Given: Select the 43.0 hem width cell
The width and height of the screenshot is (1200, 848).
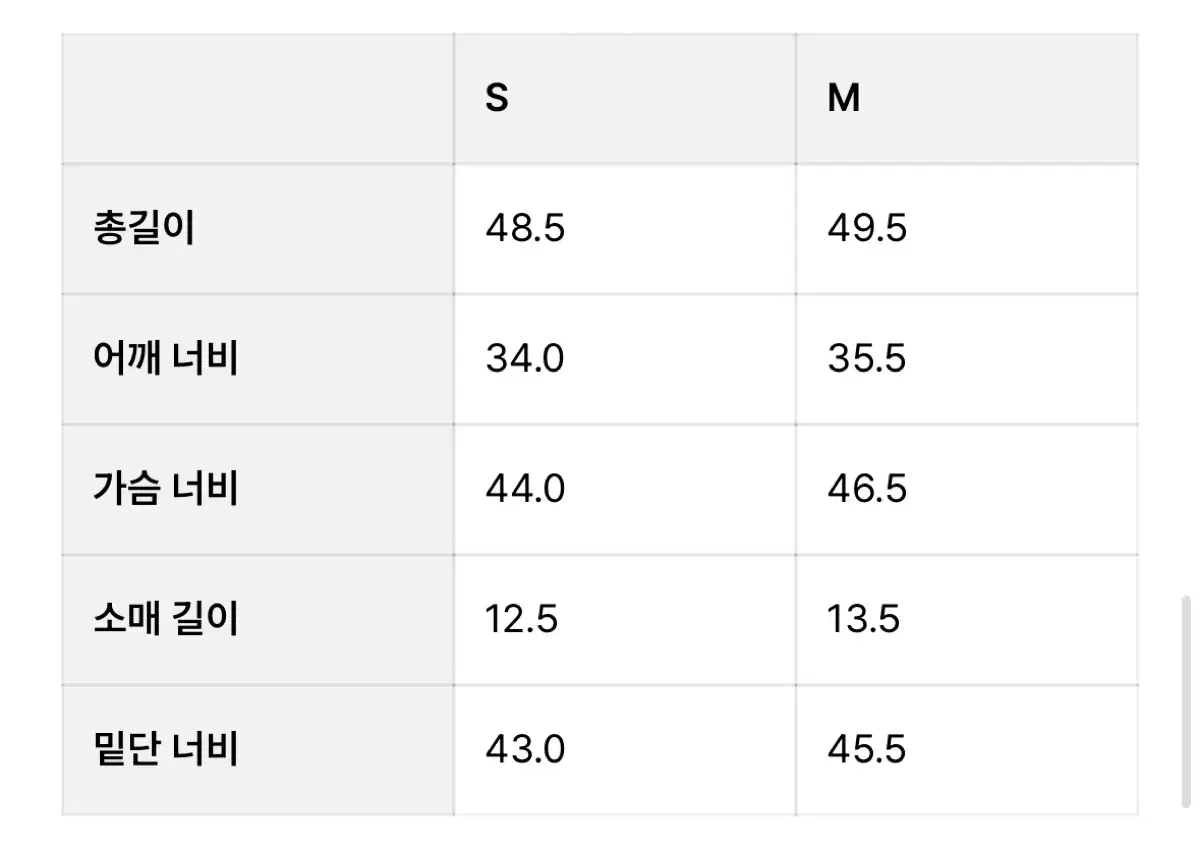Looking at the screenshot, I should point(625,750).
